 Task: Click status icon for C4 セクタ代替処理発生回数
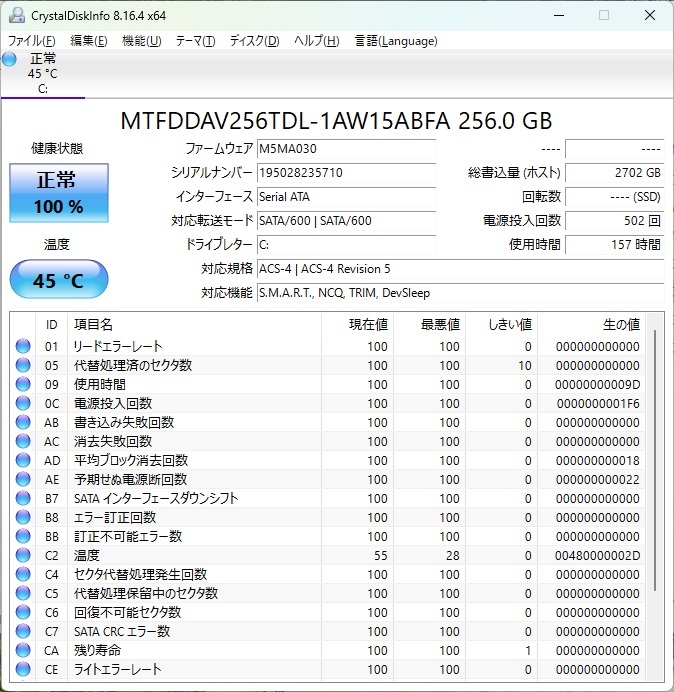tap(23, 574)
